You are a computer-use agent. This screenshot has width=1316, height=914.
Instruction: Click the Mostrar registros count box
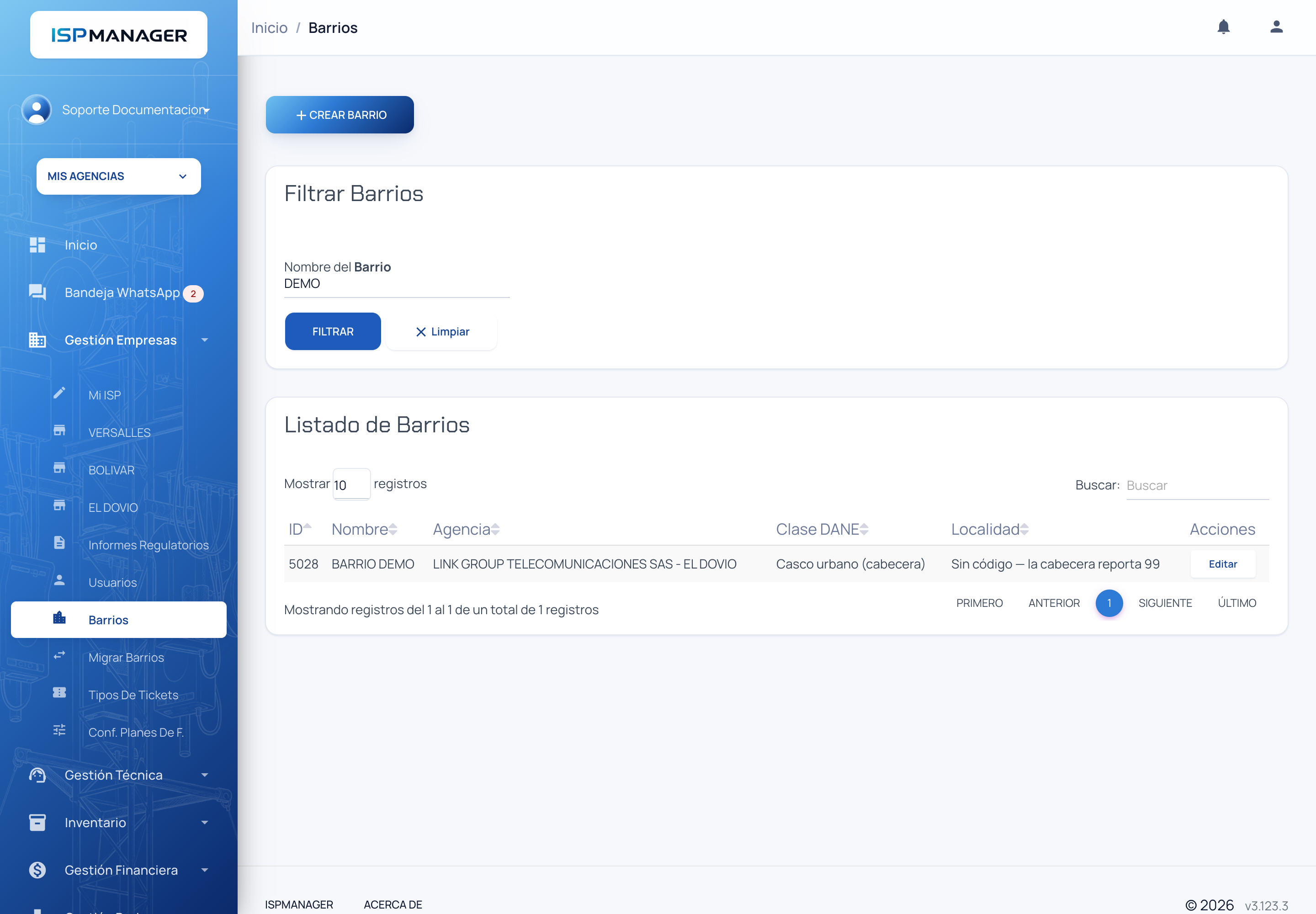point(352,484)
